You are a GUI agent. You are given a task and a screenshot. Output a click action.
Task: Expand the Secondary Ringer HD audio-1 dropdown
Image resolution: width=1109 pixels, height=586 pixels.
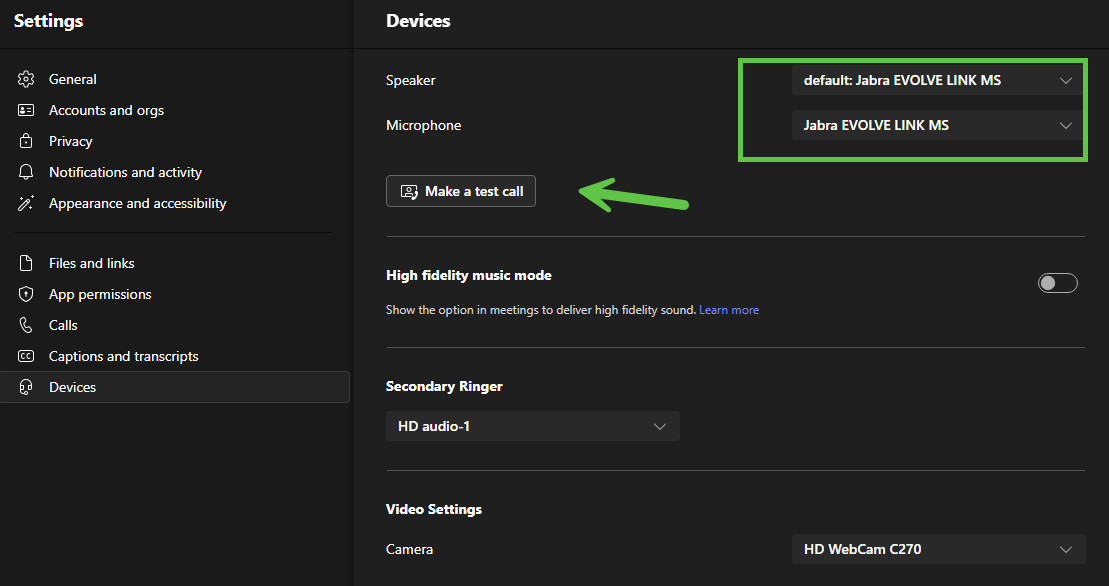pos(532,426)
